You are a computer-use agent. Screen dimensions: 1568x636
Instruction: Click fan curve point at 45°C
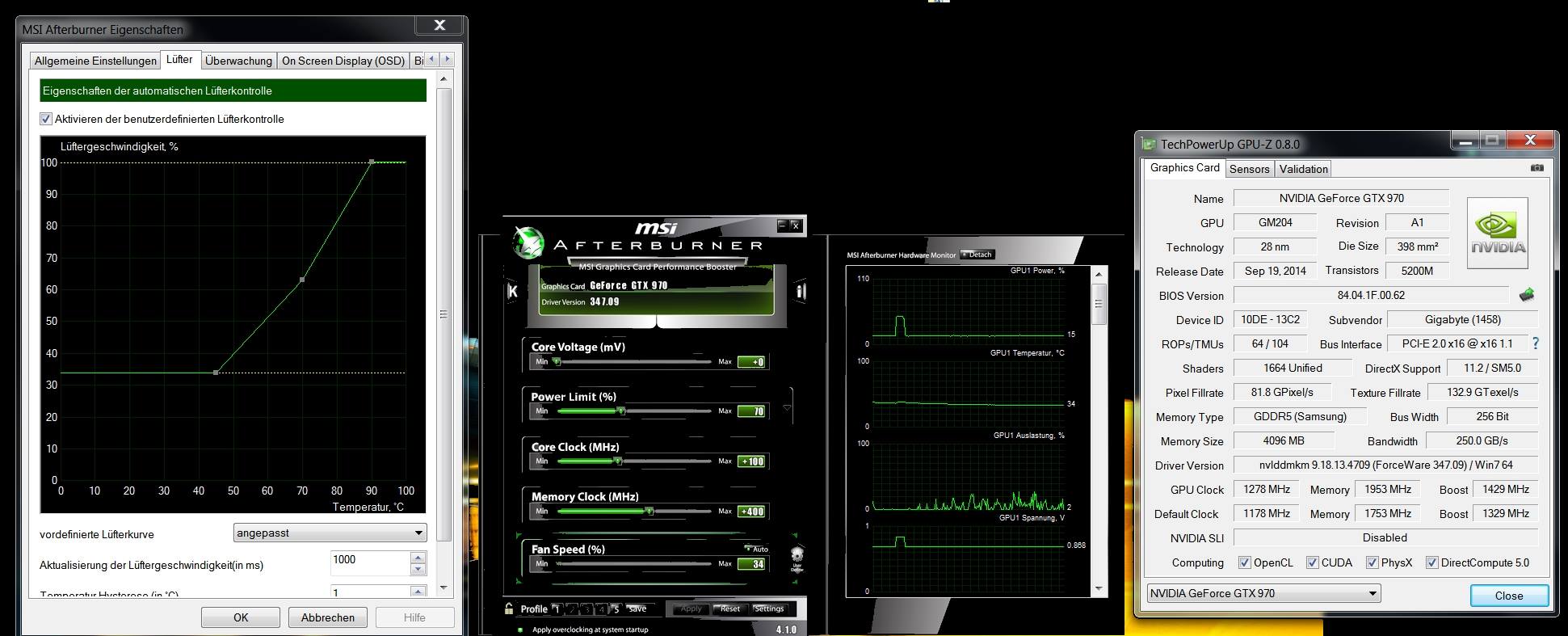pos(216,373)
